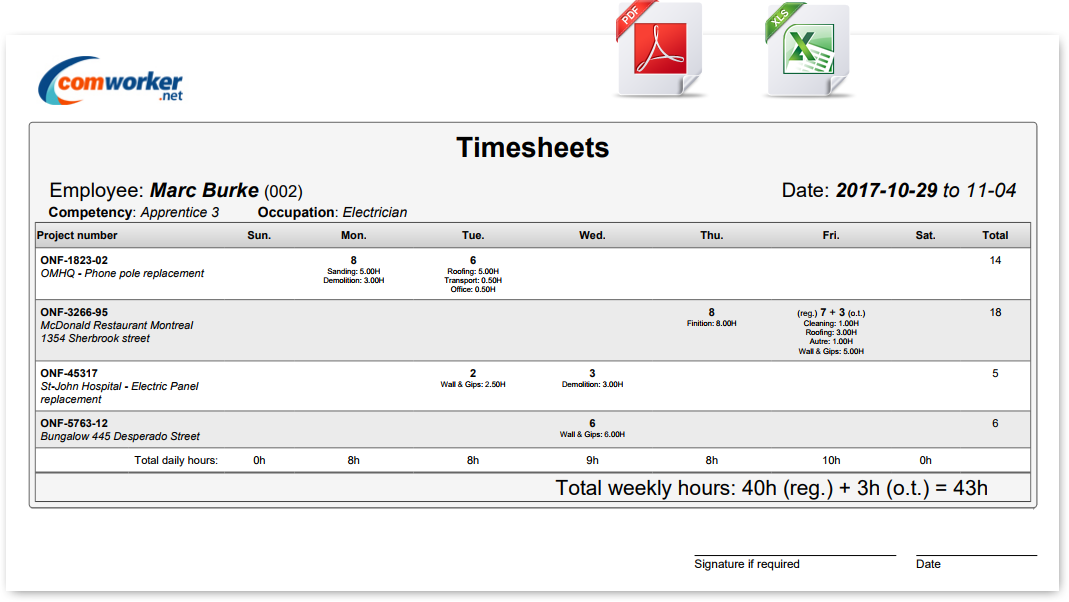Click the Total weekly hours summary
The width and height of the screenshot is (1069, 602).
tap(771, 488)
